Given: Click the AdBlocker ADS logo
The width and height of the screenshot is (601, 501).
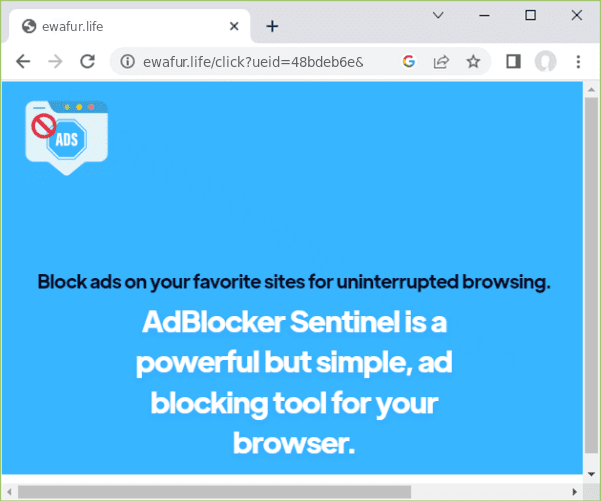Looking at the screenshot, I should (x=66, y=137).
